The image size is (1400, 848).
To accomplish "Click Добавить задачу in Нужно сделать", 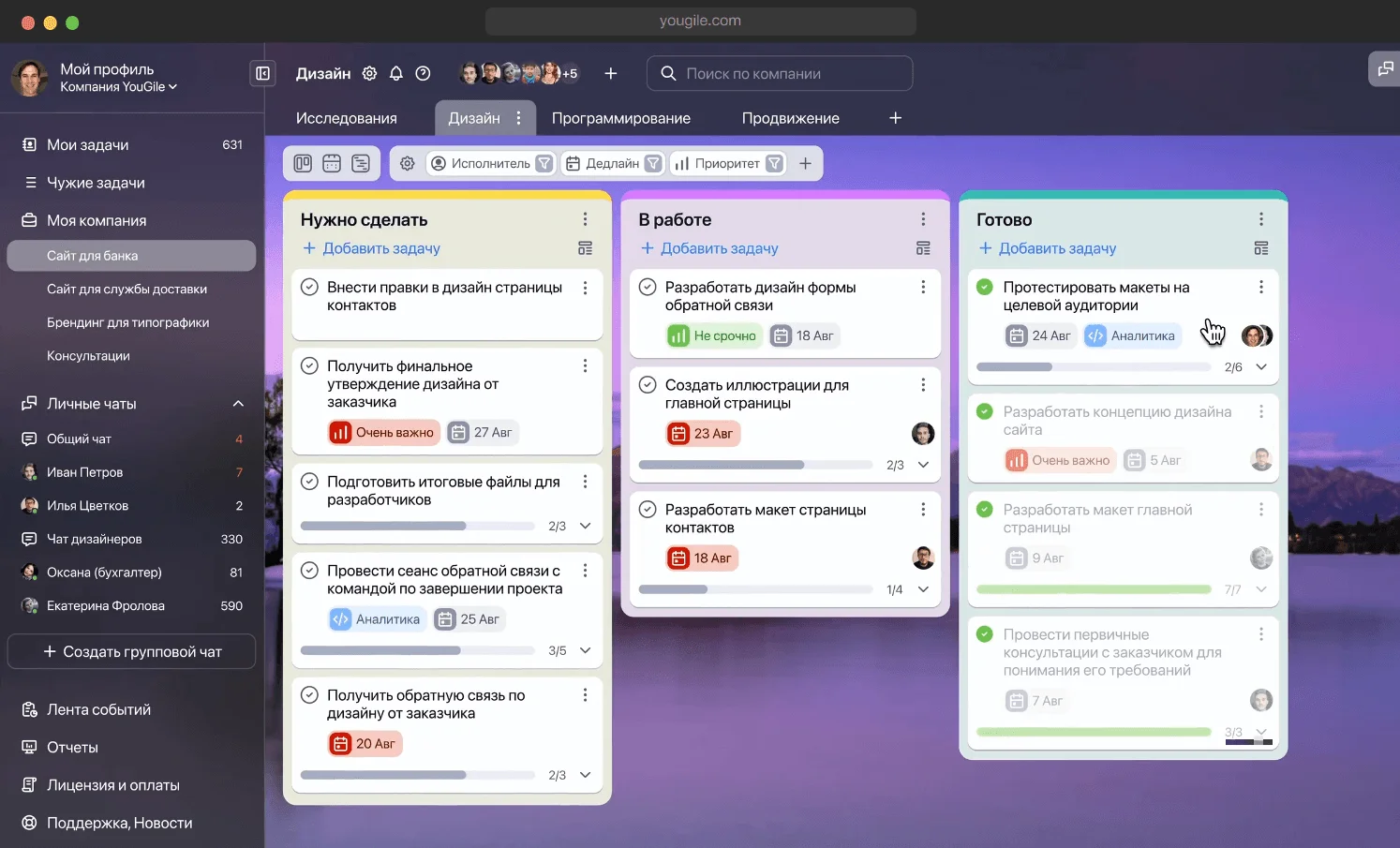I will coord(371,248).
